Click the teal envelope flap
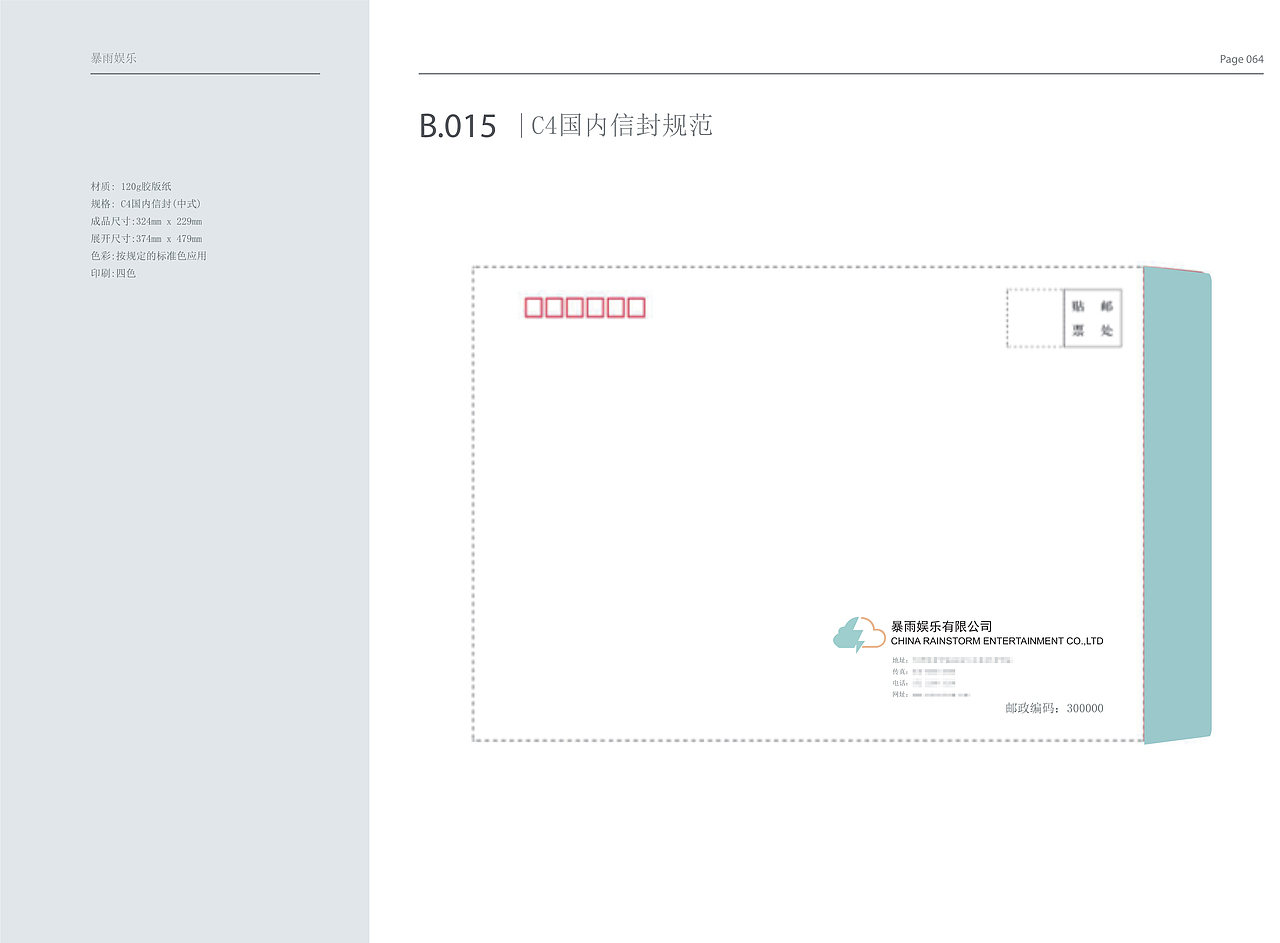This screenshot has width=1280, height=943. tap(1177, 506)
